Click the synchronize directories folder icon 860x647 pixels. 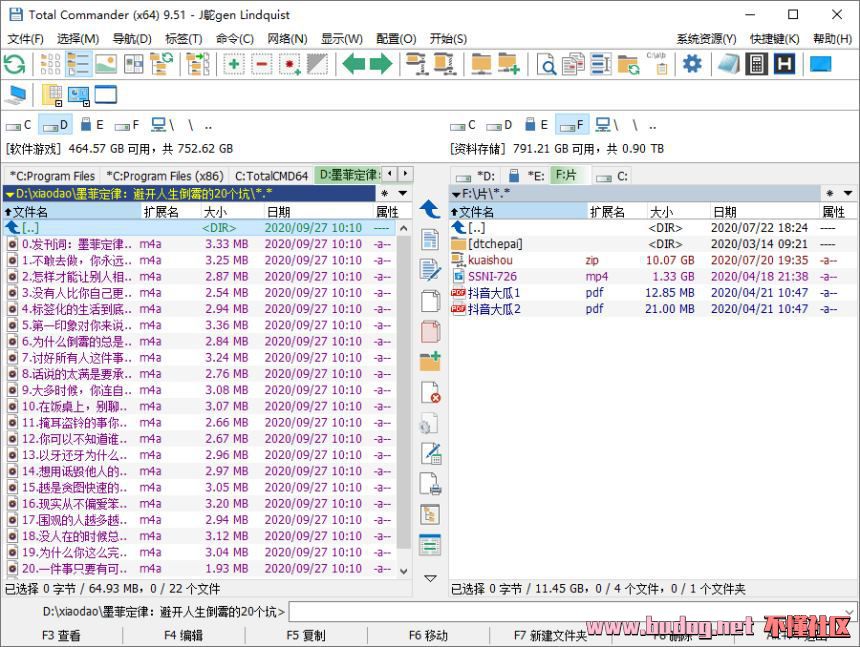[629, 64]
